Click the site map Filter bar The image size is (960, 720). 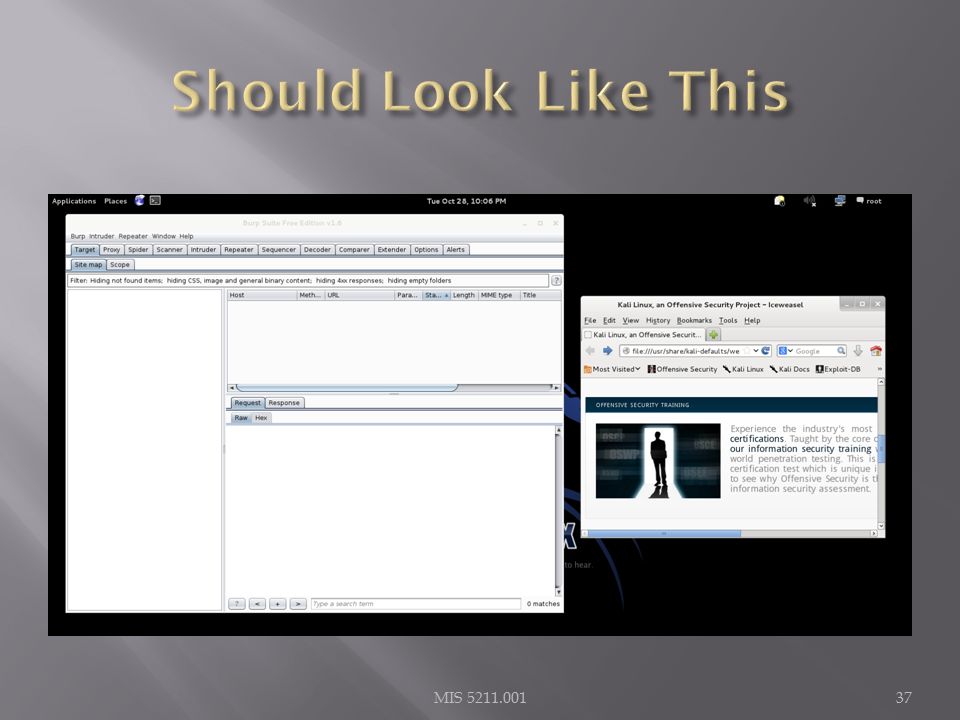308,280
